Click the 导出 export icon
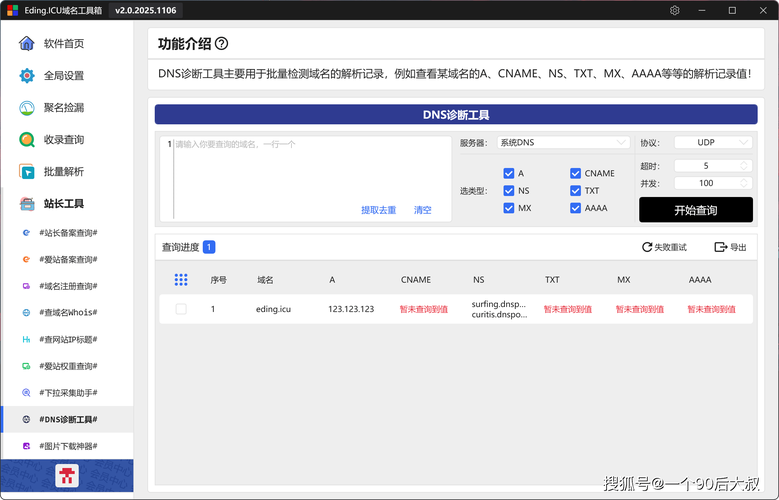Viewport: 779px width, 500px height. [x=720, y=247]
